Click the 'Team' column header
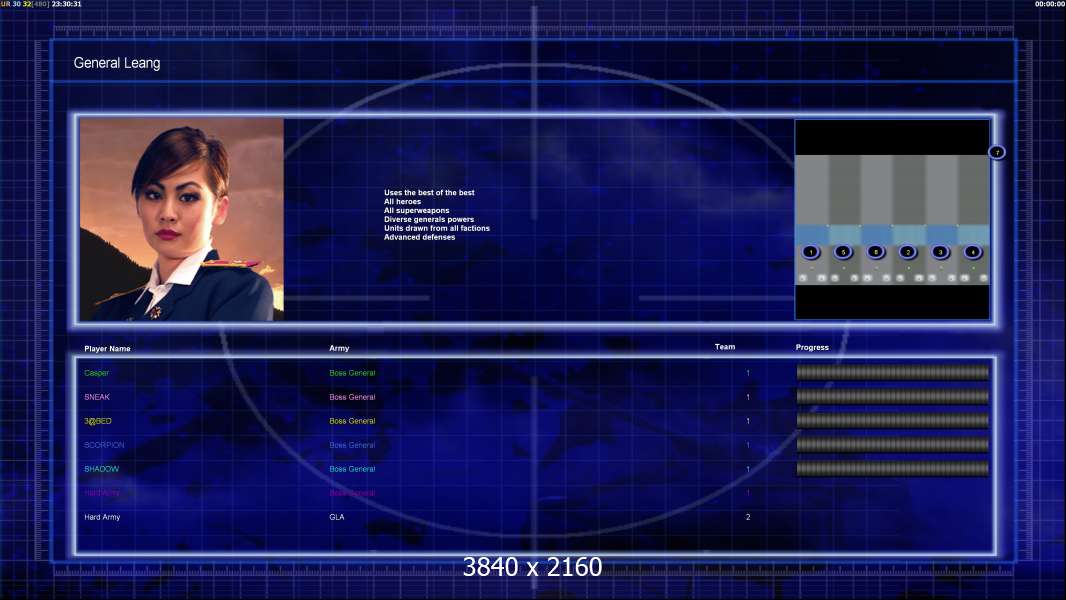 [725, 347]
